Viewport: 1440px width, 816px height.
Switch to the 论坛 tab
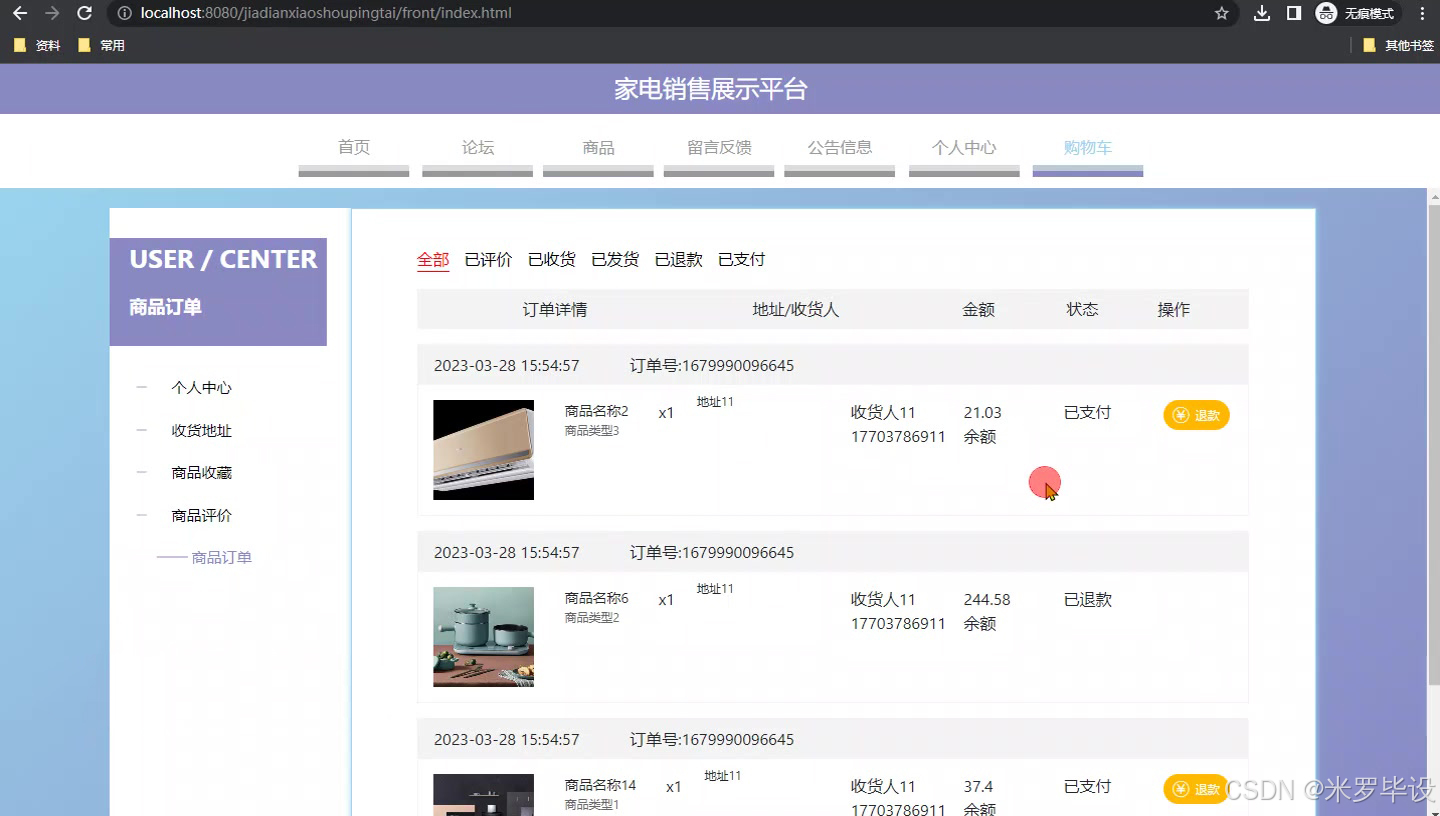pos(477,147)
